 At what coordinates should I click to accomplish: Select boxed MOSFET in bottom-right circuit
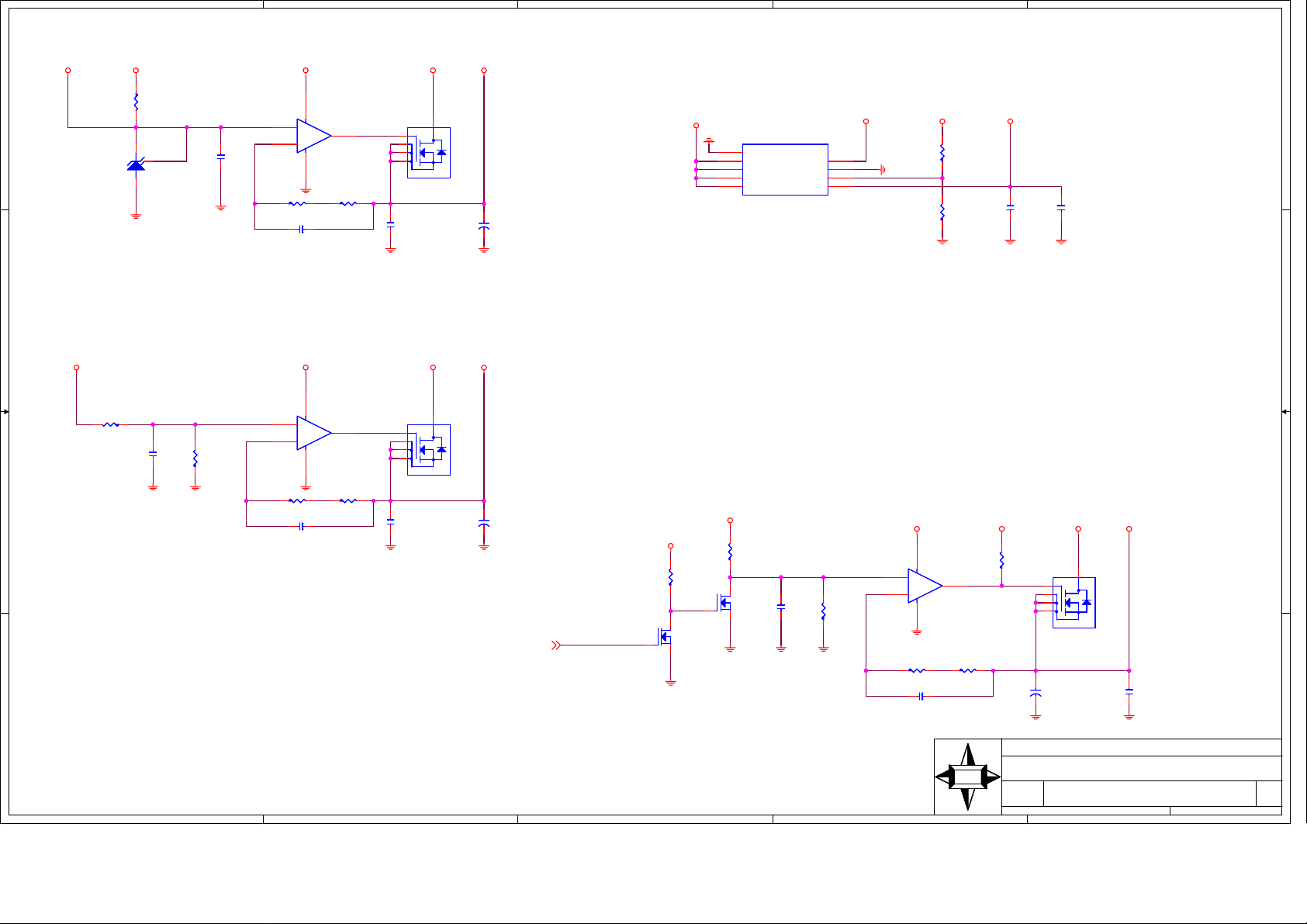click(1074, 602)
